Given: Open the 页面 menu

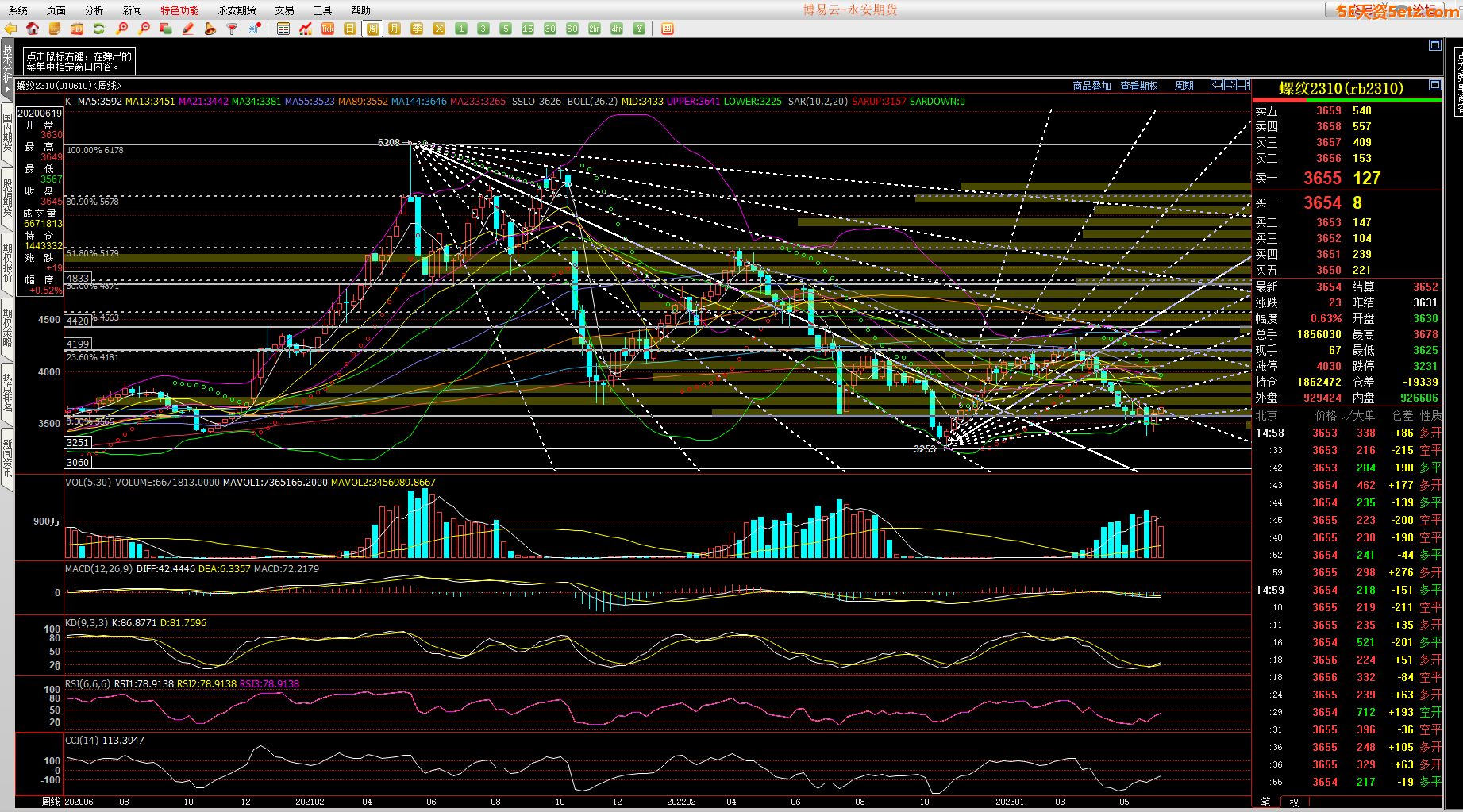Looking at the screenshot, I should [56, 10].
